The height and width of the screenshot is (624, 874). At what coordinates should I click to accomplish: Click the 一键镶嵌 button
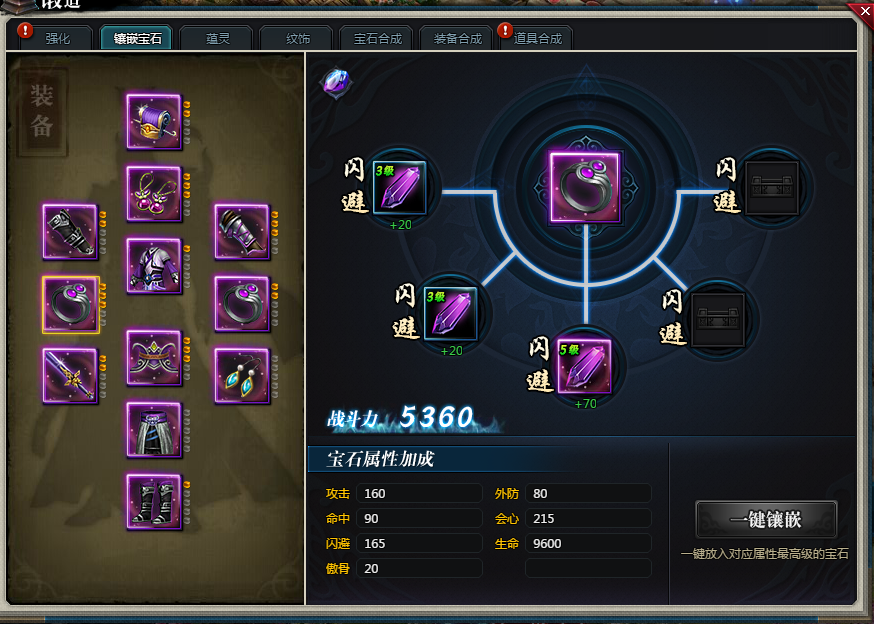pyautogui.click(x=766, y=519)
